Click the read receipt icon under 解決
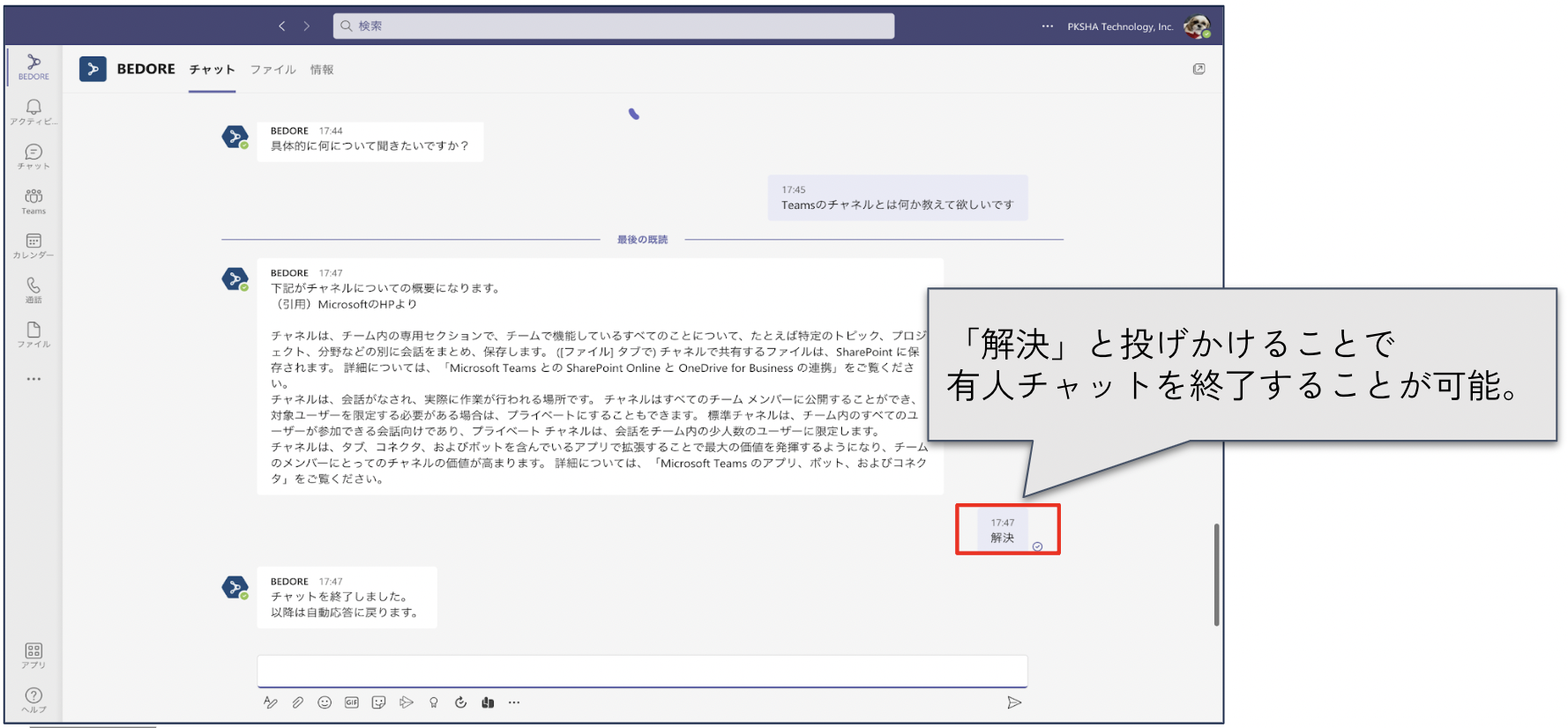Screen dimensions: 1568x728 click(1038, 546)
